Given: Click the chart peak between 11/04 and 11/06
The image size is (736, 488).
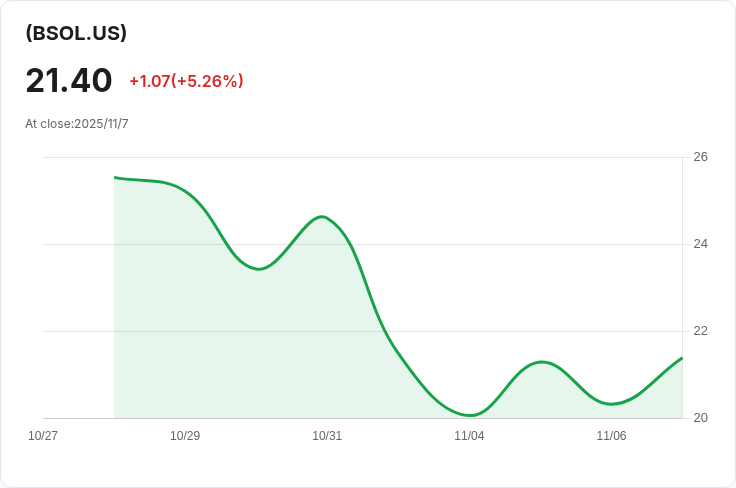Looking at the screenshot, I should click(542, 362).
